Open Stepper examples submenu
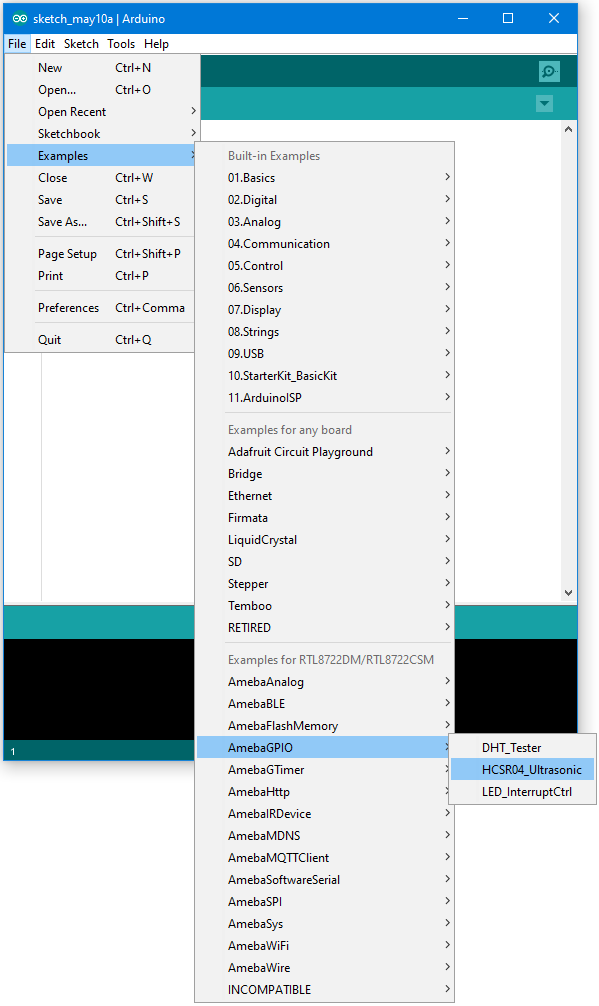The image size is (599, 1006). point(325,584)
